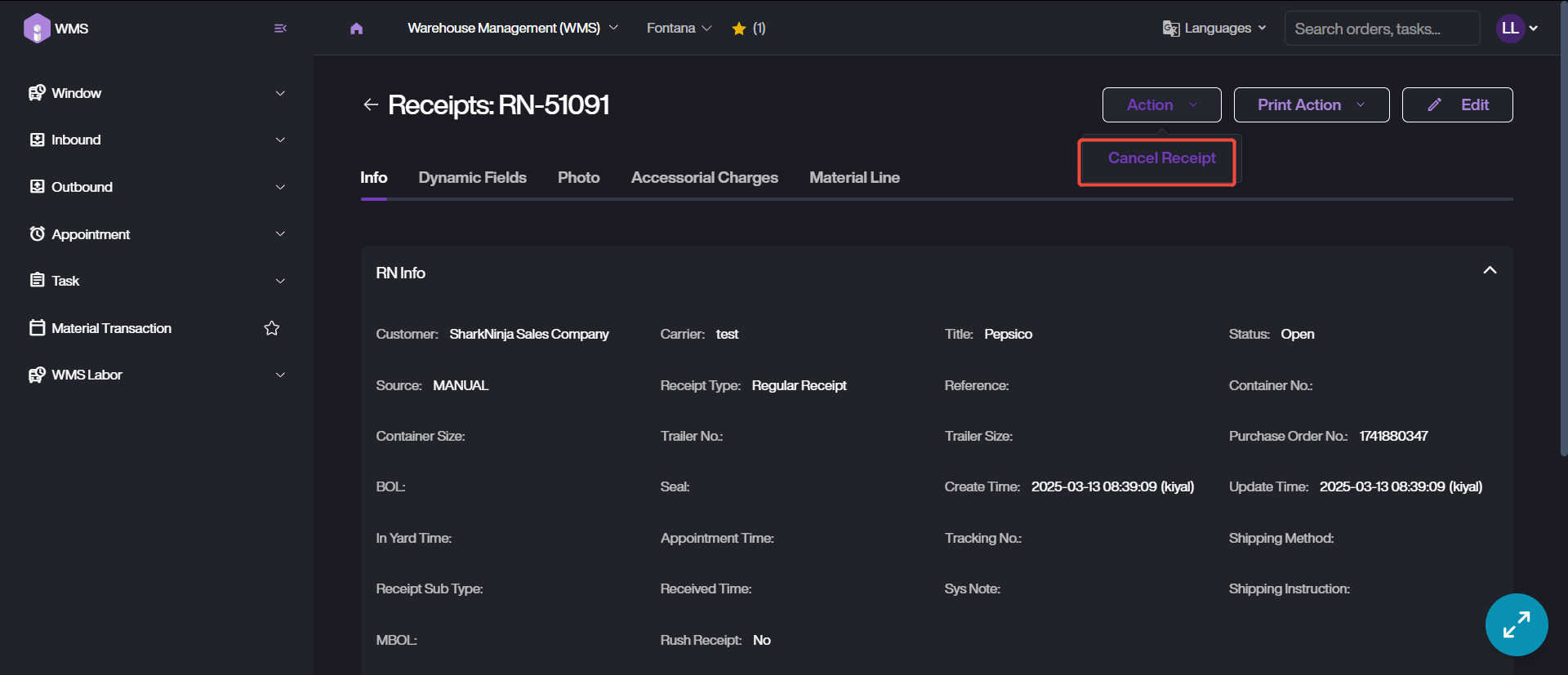This screenshot has width=1568, height=675.
Task: Open the Languages dropdown
Action: point(1214,29)
